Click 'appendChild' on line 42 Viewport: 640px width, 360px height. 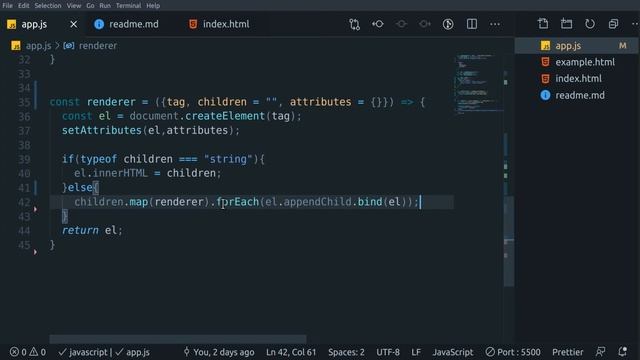[x=318, y=202]
